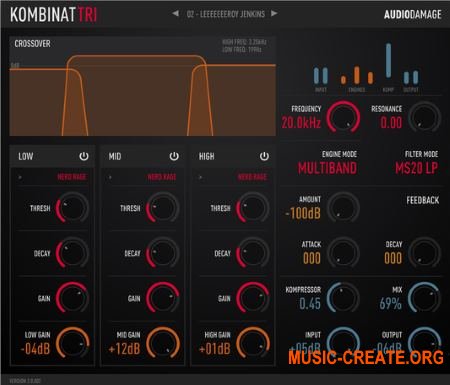The image size is (450, 385).
Task: Toggle the HIGH band power button
Action: [x=264, y=156]
